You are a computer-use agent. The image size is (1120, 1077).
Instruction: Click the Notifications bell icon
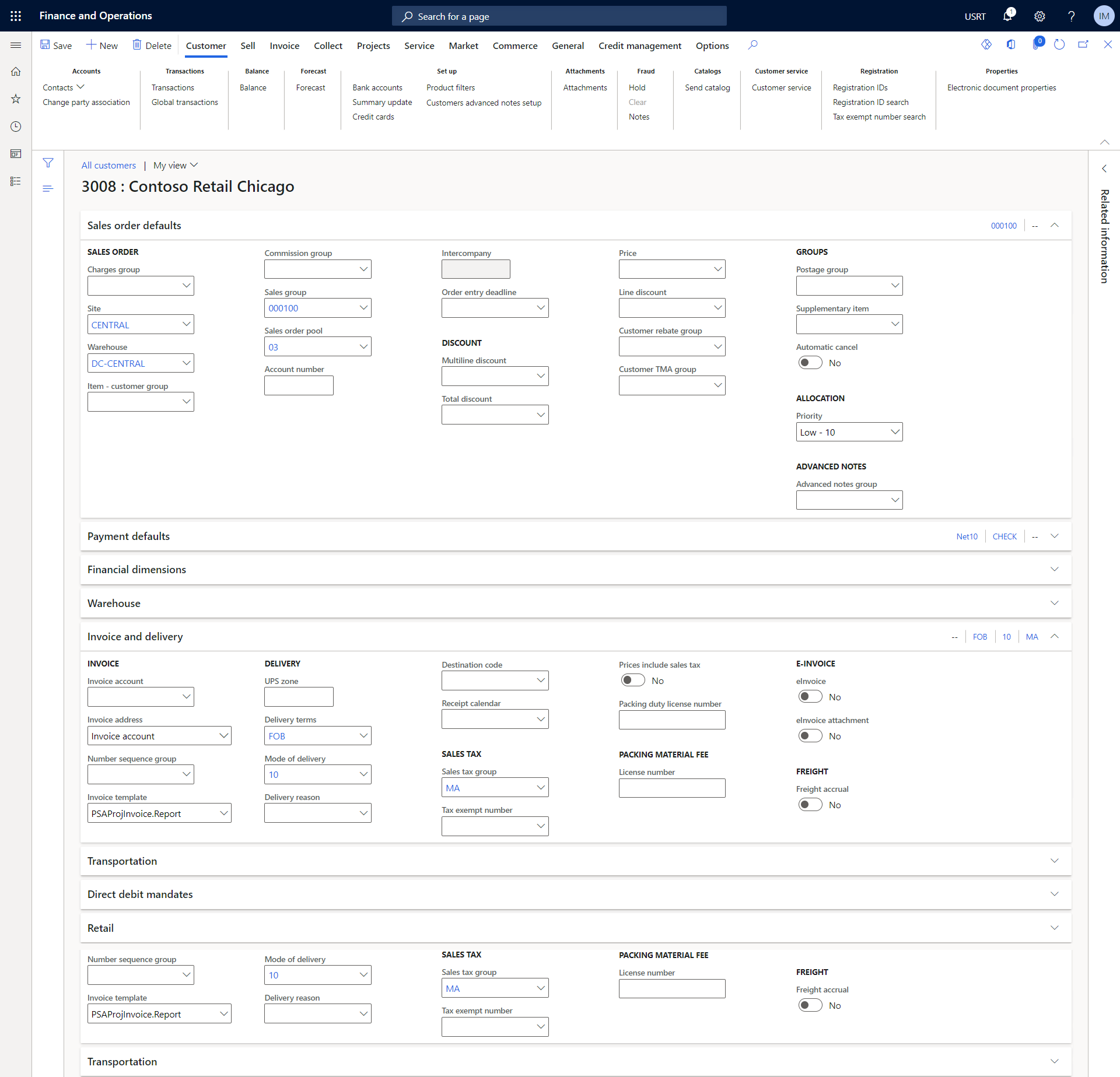click(1007, 15)
